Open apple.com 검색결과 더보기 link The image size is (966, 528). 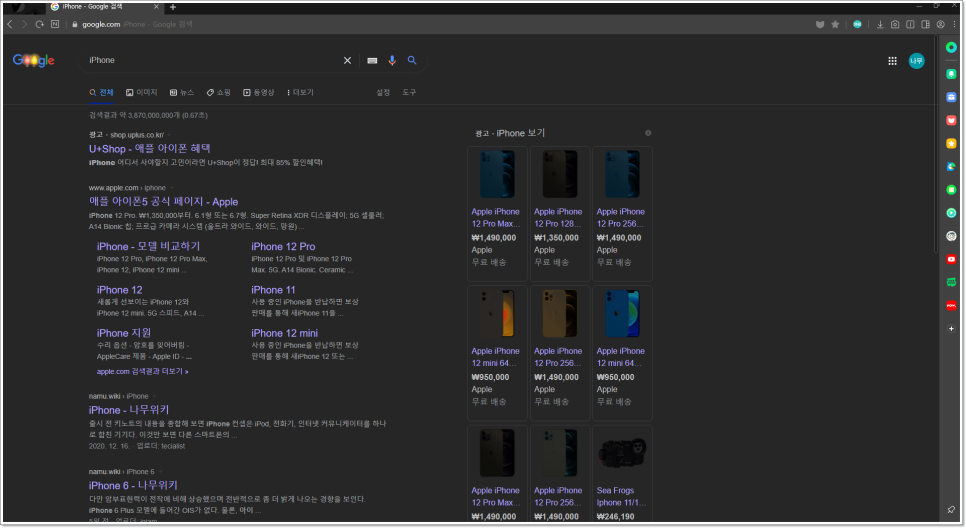142,372
